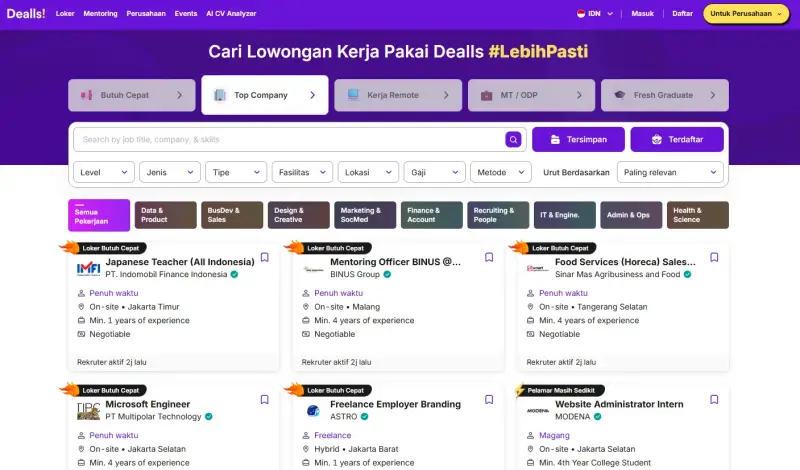Screen dimensions: 800x470
Task: Click verified badge beside MODENA
Action: tap(597, 416)
